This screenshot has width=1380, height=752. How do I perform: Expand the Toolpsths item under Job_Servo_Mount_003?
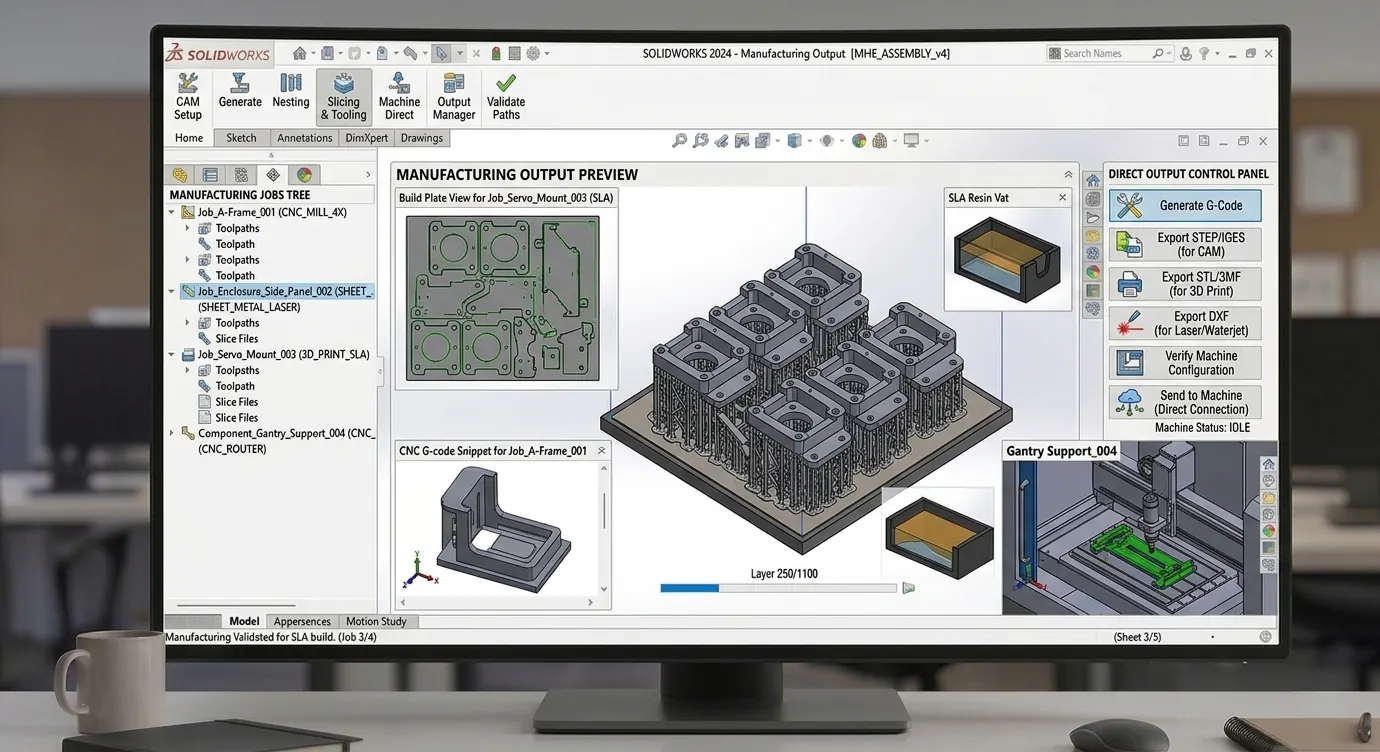(187, 370)
